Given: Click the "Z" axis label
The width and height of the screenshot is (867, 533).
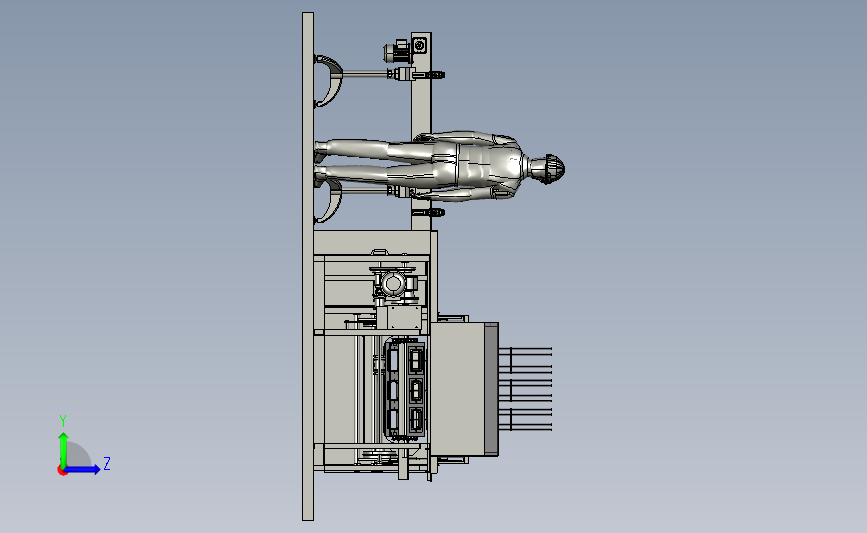Looking at the screenshot, I should (107, 463).
